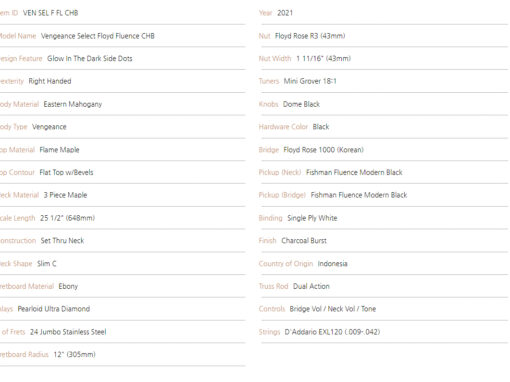
Task: Select the 24 Jumbo Stainless Steel frets text
Action: coord(68,332)
